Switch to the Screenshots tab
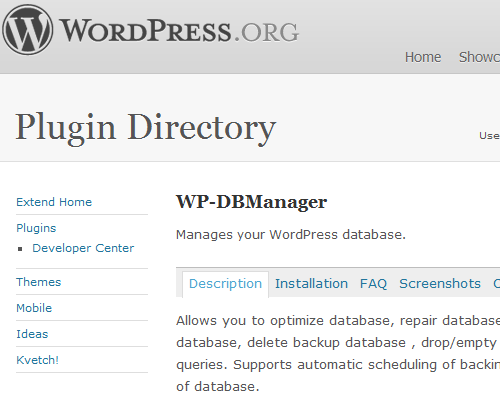 (440, 284)
